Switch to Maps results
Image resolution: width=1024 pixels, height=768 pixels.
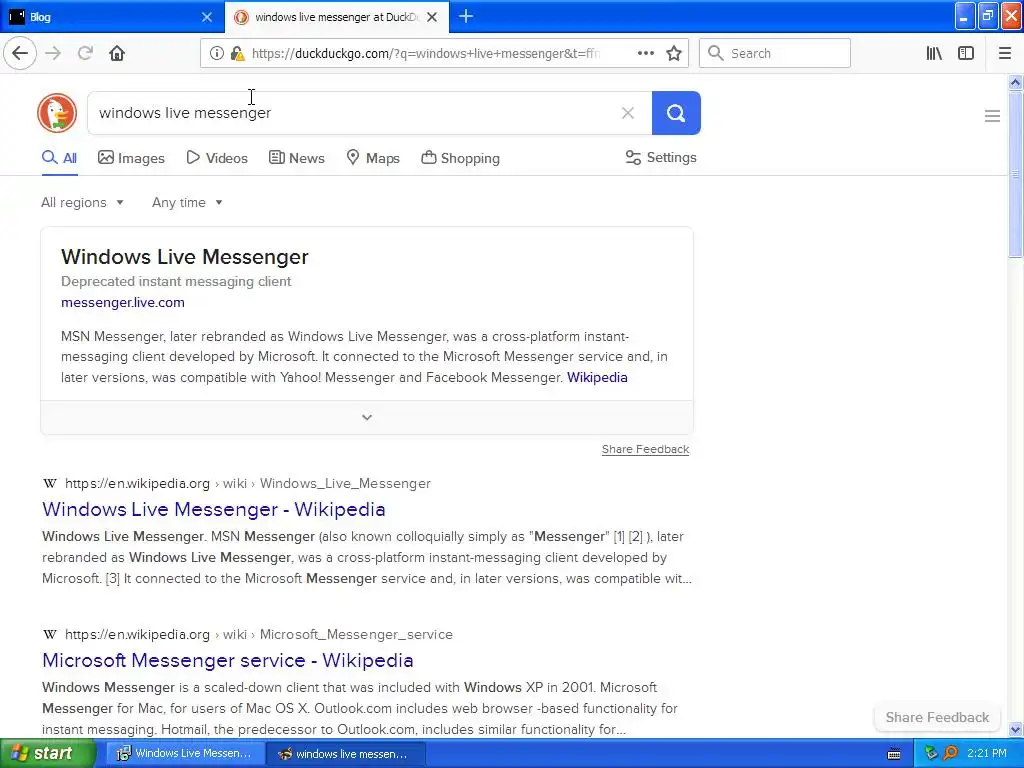(373, 158)
